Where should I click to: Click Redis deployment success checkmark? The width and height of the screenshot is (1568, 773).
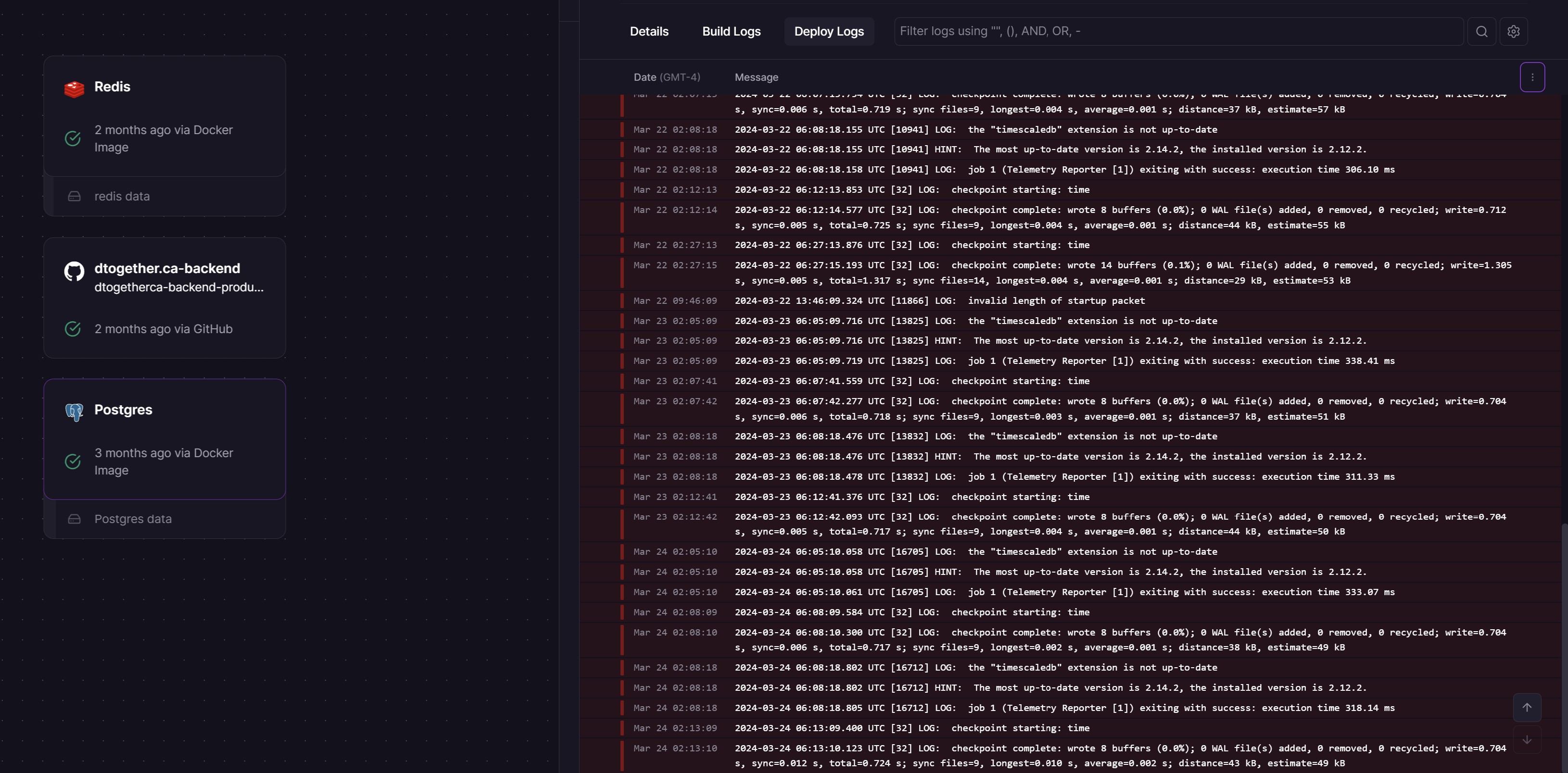[73, 138]
